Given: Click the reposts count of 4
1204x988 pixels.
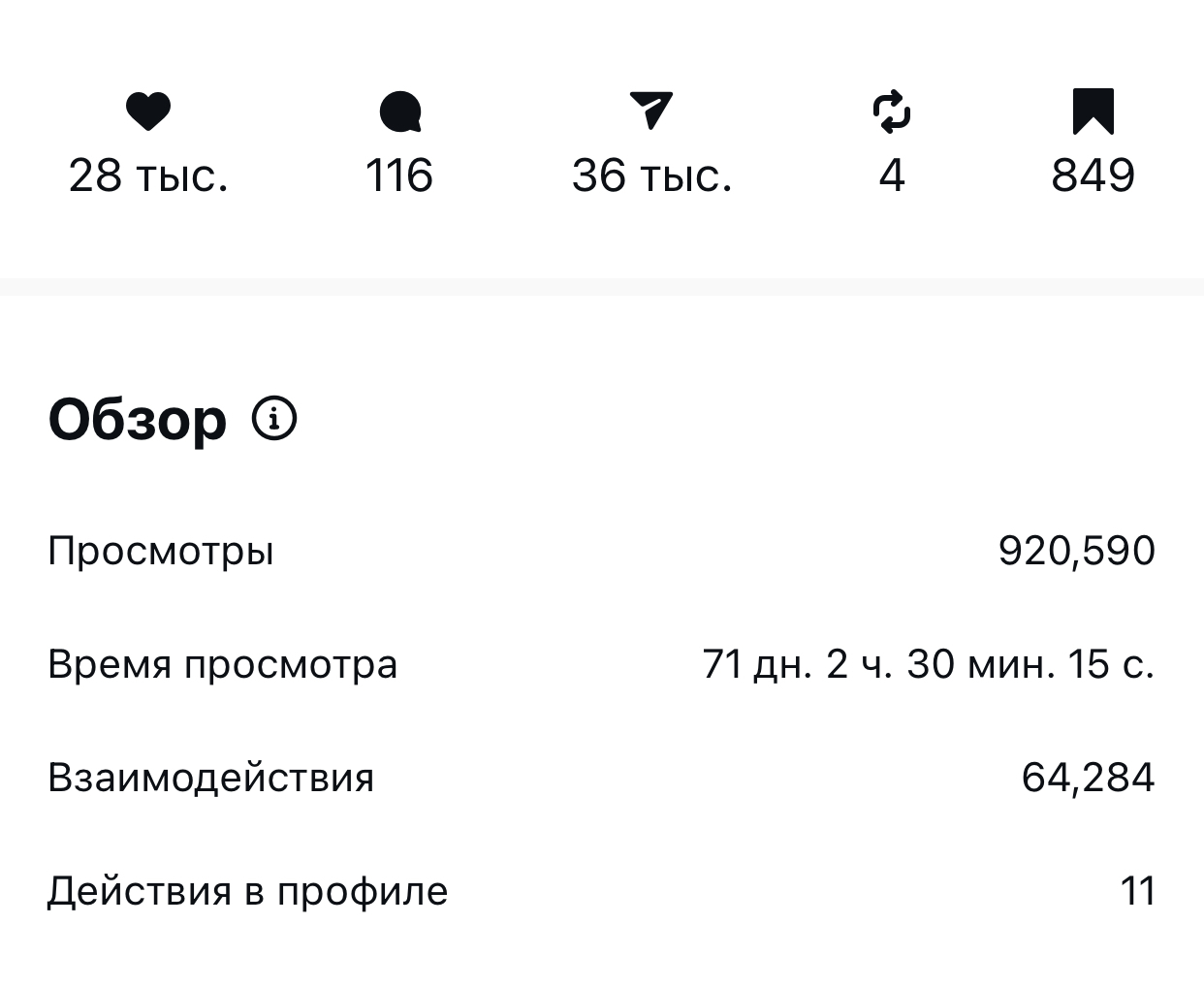Looking at the screenshot, I should (892, 176).
